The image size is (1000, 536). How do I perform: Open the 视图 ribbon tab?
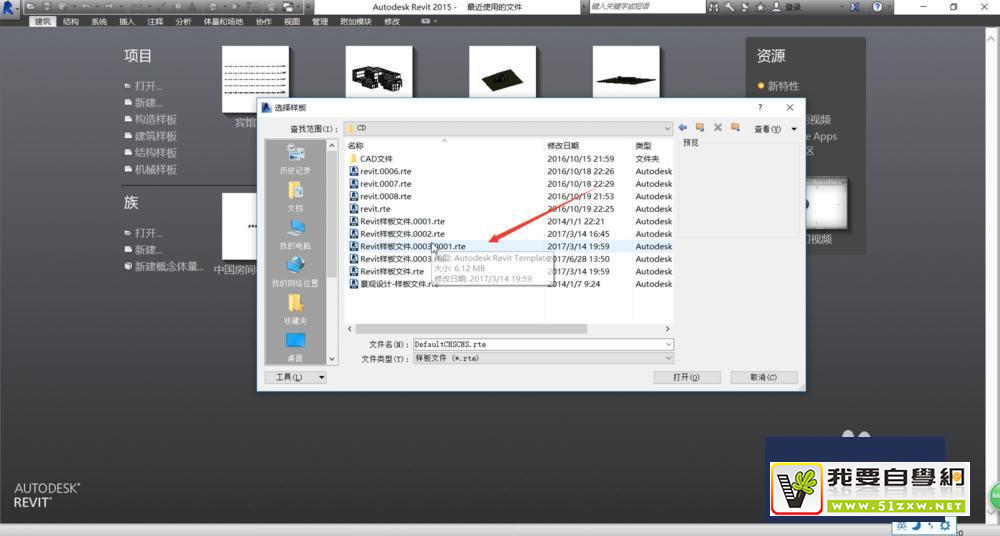[291, 21]
